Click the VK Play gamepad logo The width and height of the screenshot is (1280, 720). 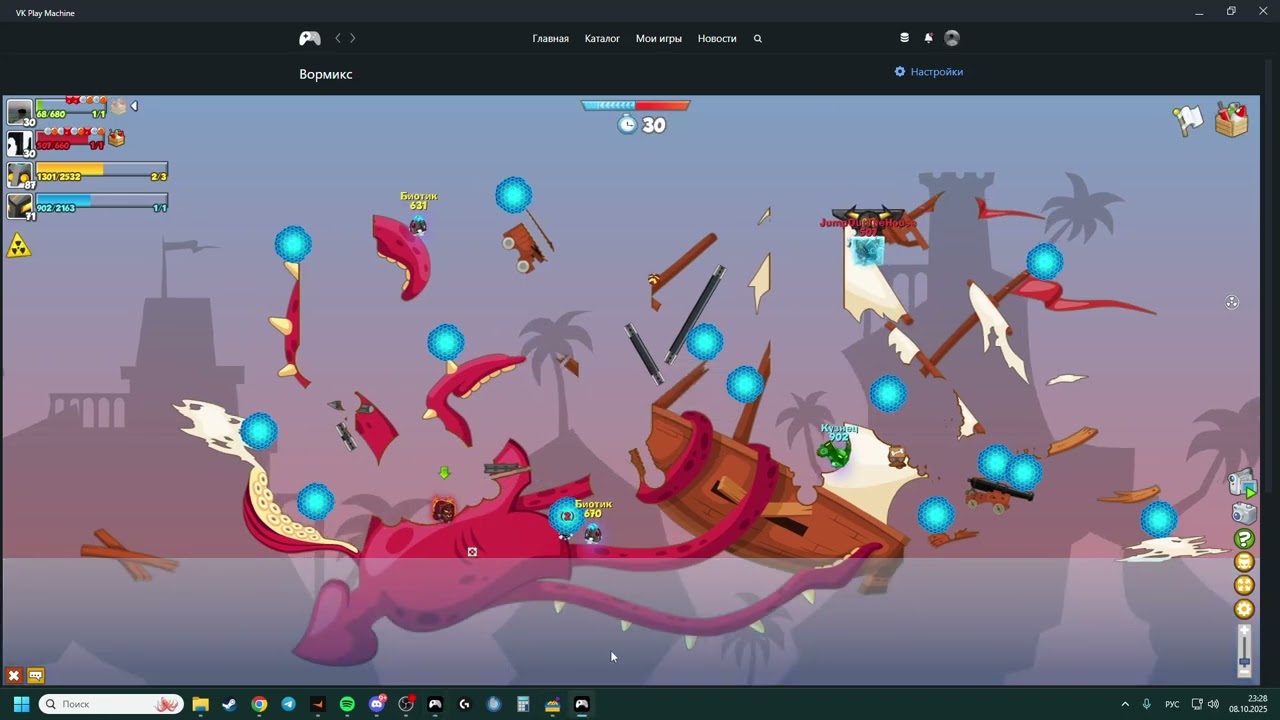click(x=310, y=38)
